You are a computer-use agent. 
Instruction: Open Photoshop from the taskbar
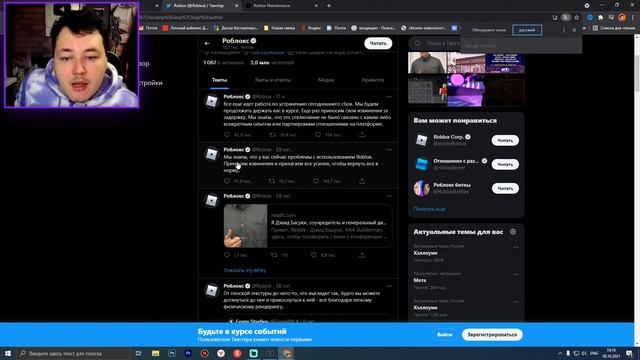pos(172,353)
